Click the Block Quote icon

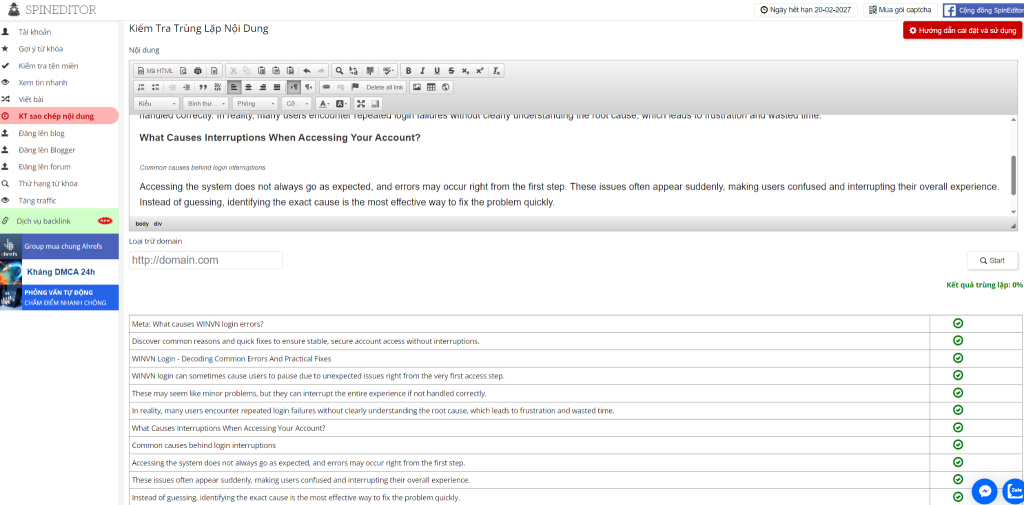point(203,87)
